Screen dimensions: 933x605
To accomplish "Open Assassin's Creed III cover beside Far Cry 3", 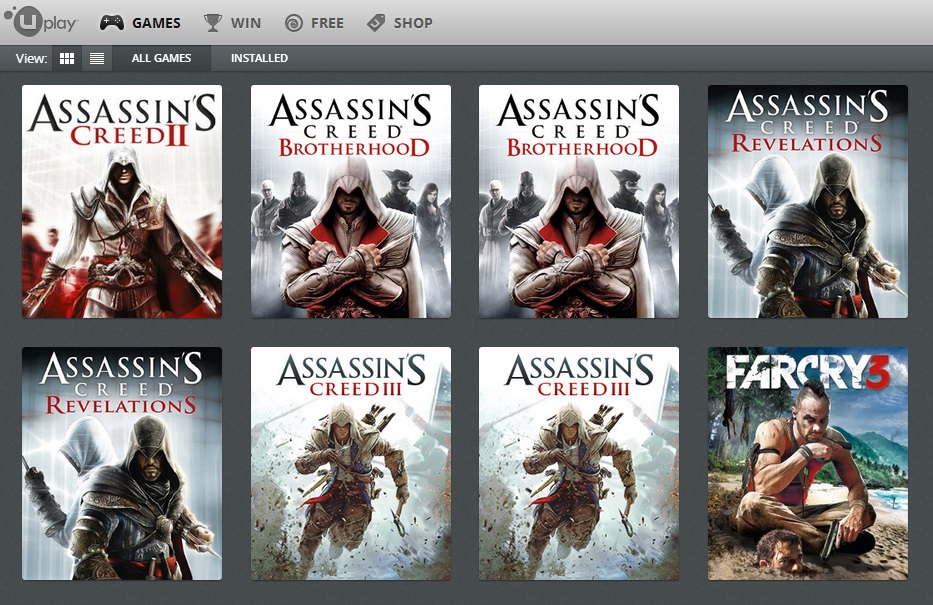I will tap(579, 463).
